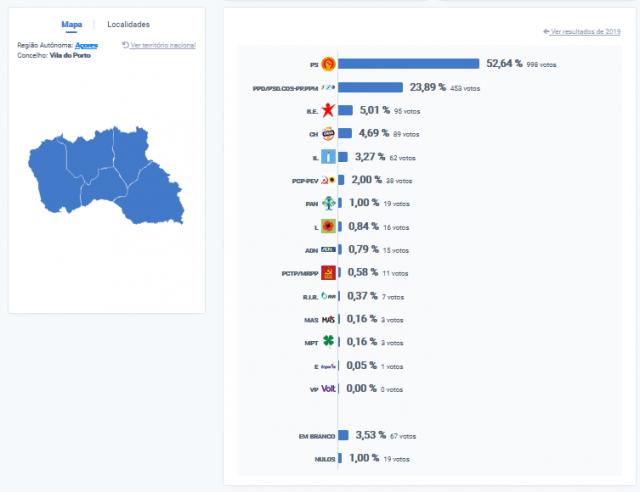This screenshot has width=640, height=492.
Task: Click the IL light-blue party icon
Action: (x=328, y=157)
